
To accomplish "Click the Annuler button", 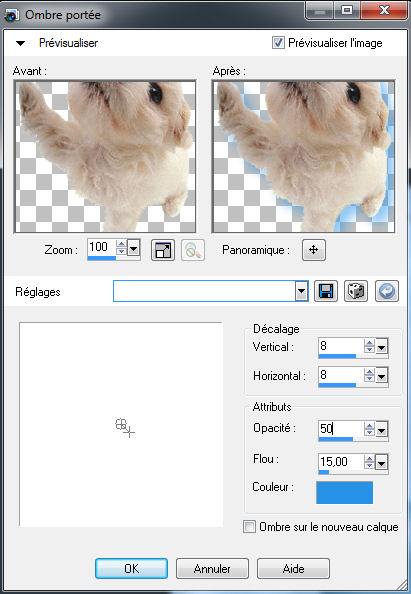I will coord(212,568).
